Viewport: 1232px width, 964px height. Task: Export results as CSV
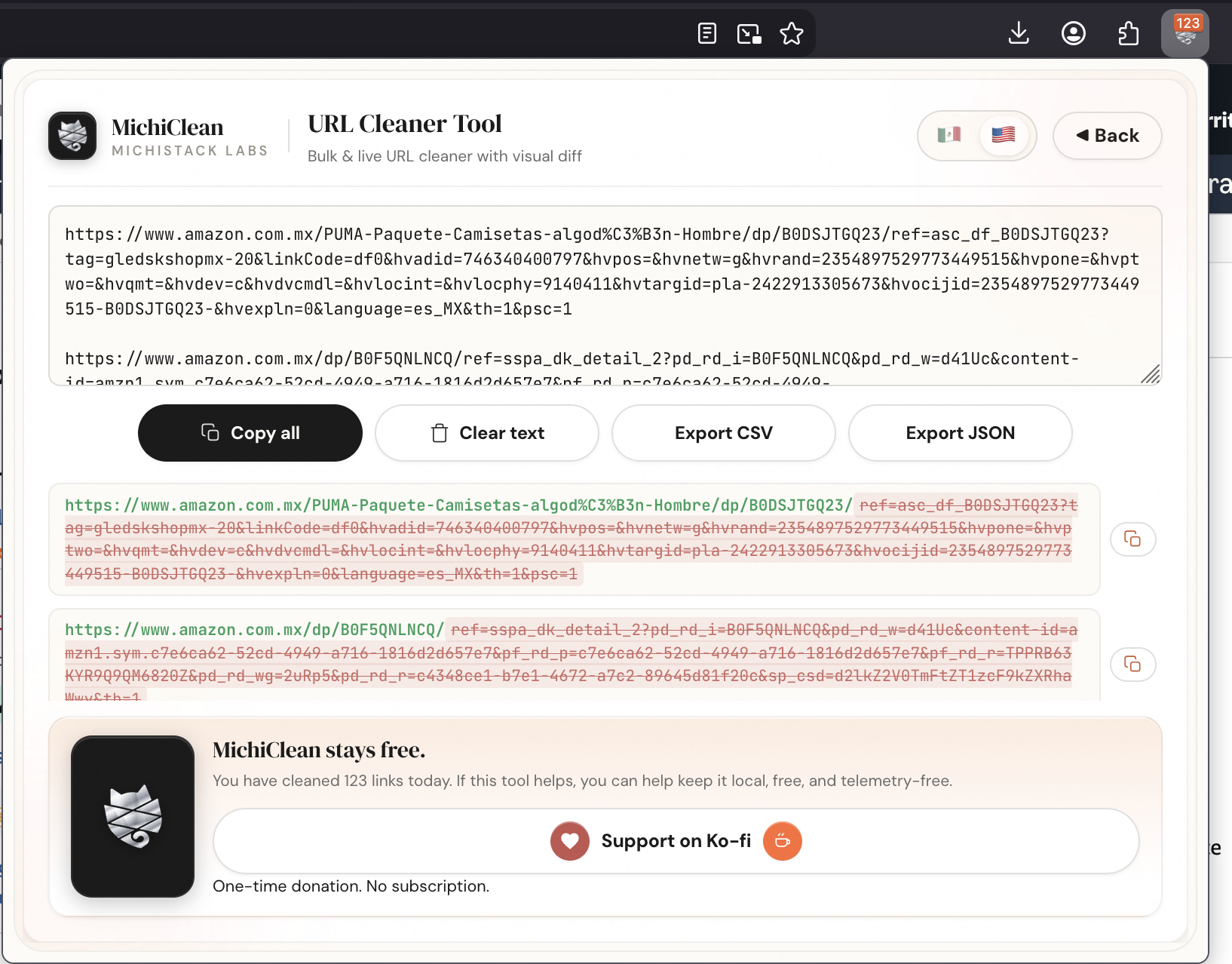pyautogui.click(x=724, y=433)
